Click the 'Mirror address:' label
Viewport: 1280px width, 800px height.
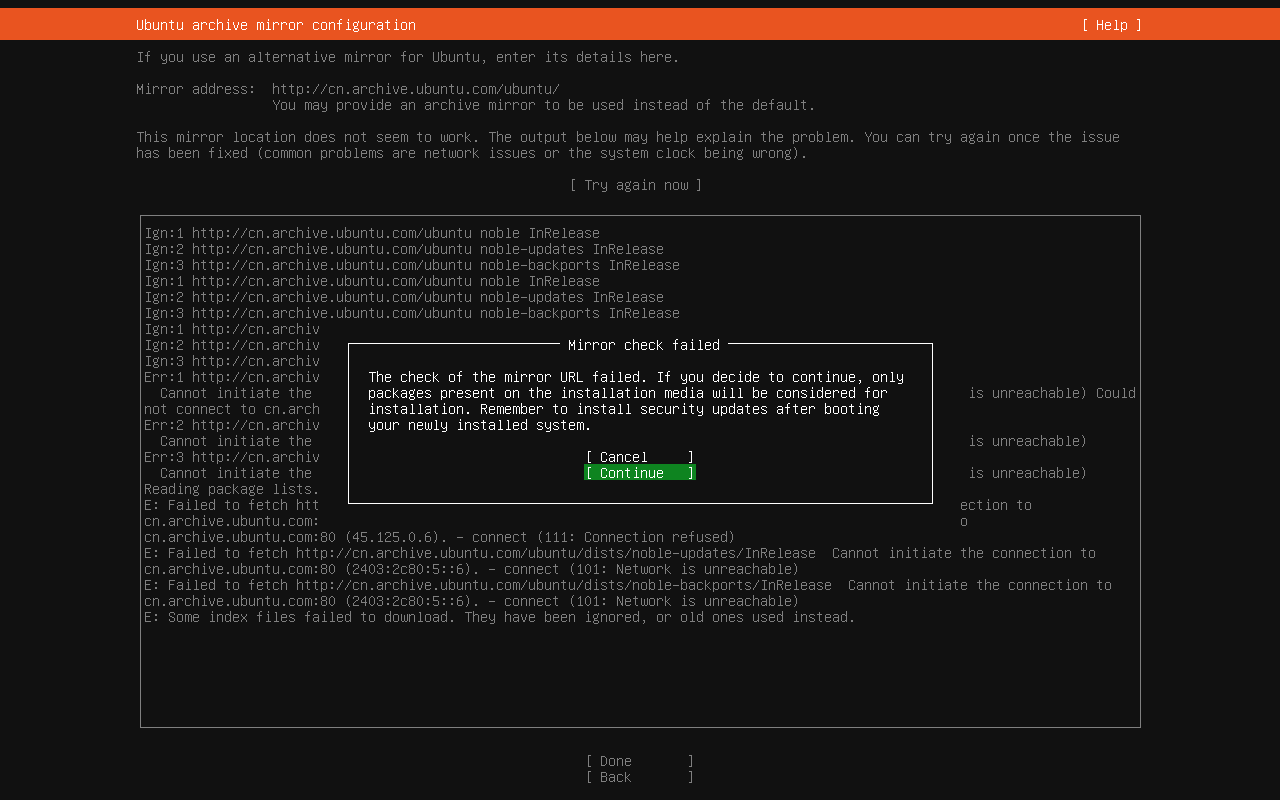[195, 89]
